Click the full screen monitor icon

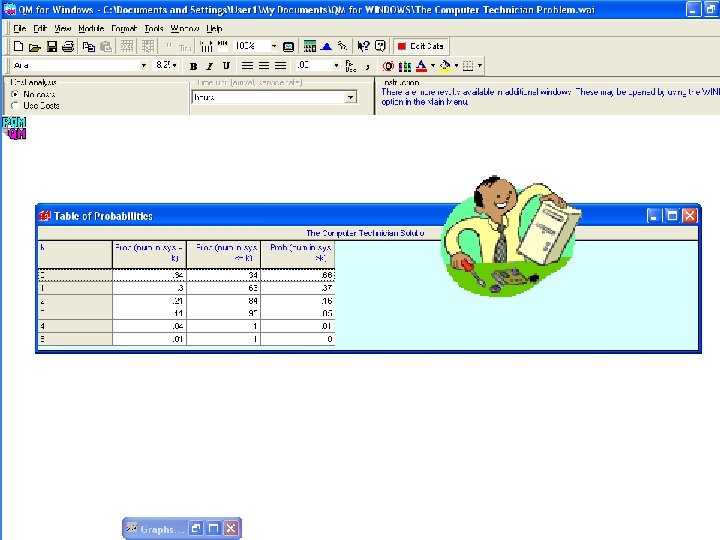click(x=288, y=46)
